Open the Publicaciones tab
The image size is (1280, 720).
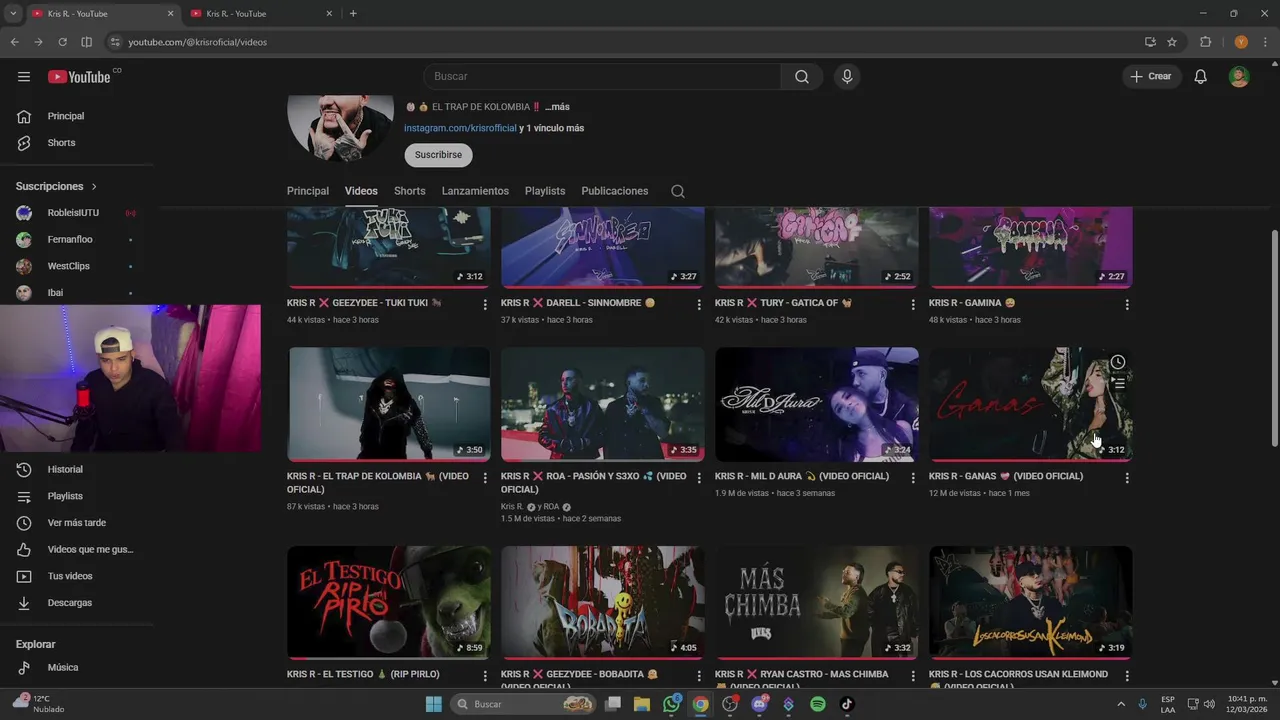click(614, 191)
